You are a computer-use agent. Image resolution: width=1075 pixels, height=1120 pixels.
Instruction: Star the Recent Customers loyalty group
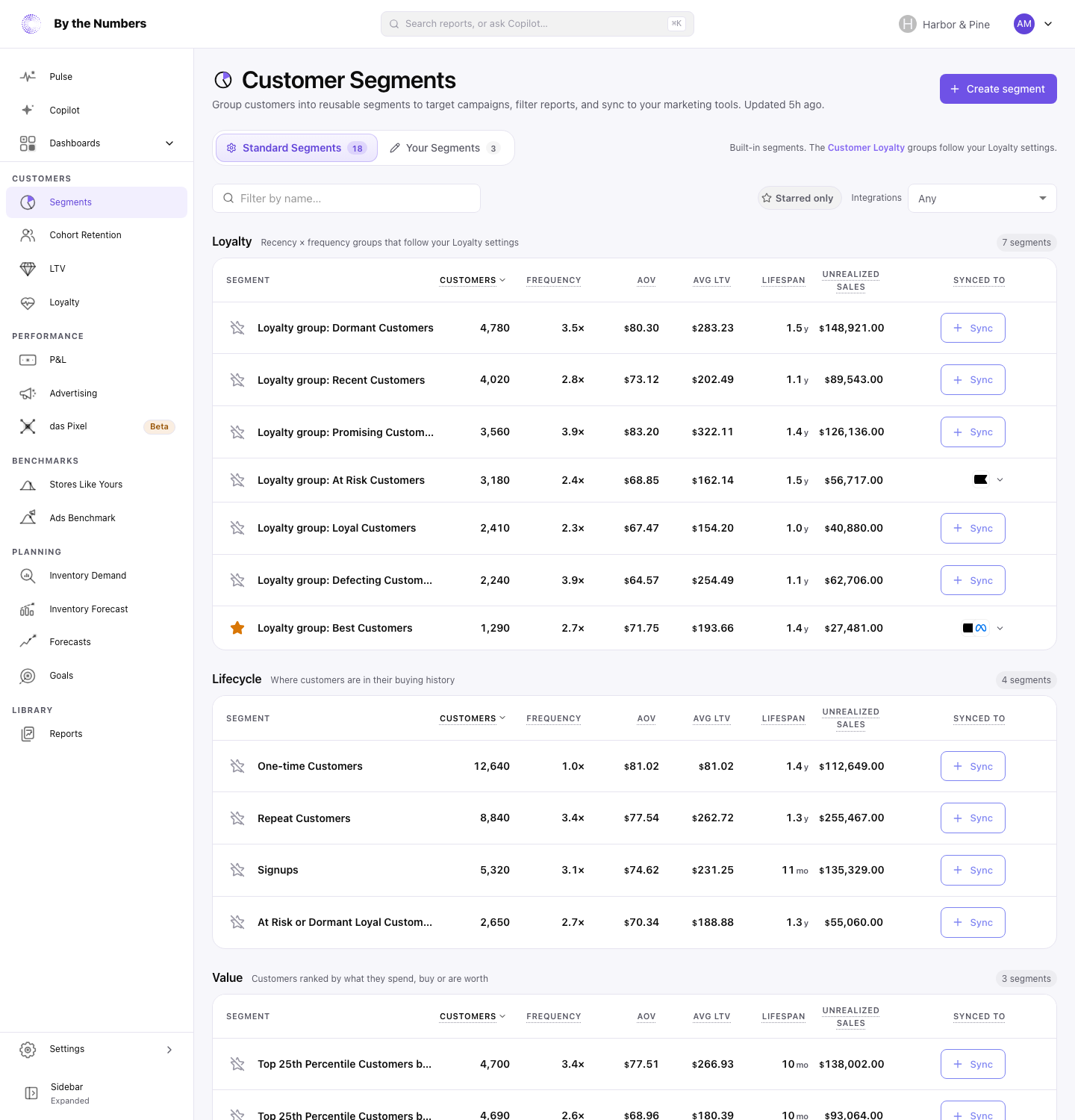click(237, 380)
